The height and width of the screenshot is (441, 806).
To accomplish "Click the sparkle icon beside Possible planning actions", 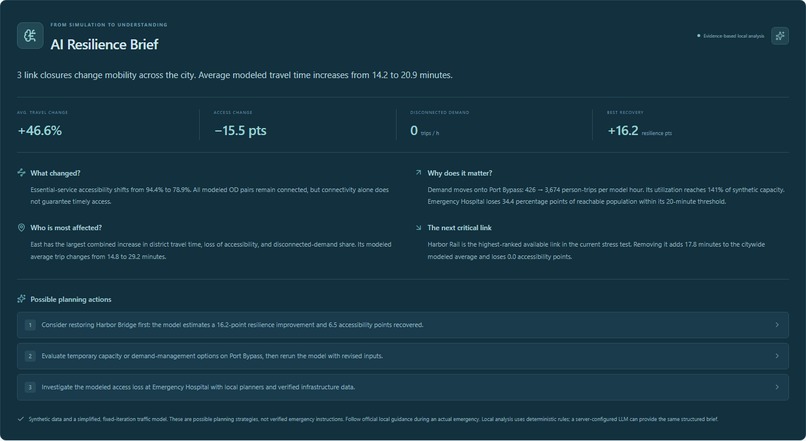I will [21, 299].
